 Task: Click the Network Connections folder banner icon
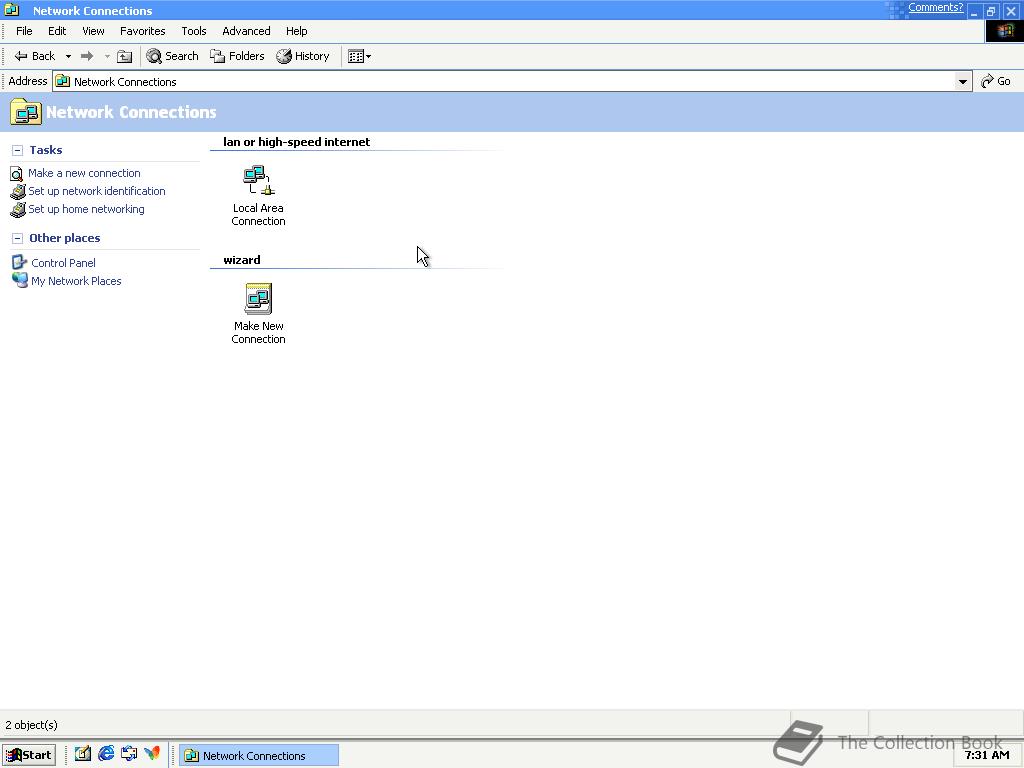click(x=25, y=112)
